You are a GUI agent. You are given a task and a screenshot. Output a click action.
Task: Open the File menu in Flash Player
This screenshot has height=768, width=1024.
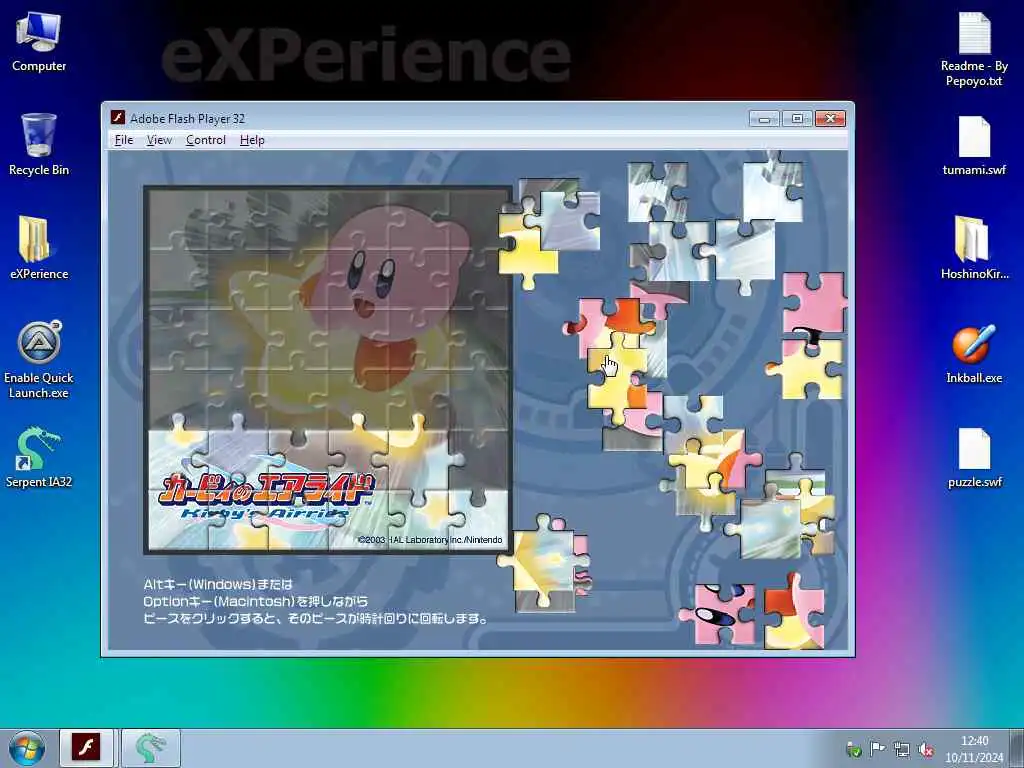(x=123, y=140)
